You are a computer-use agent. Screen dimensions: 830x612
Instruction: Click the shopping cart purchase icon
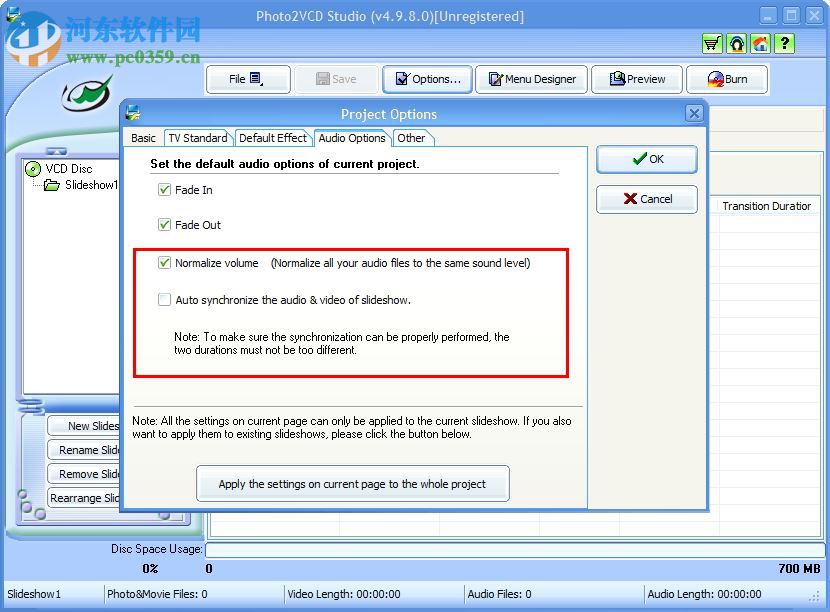pos(712,43)
